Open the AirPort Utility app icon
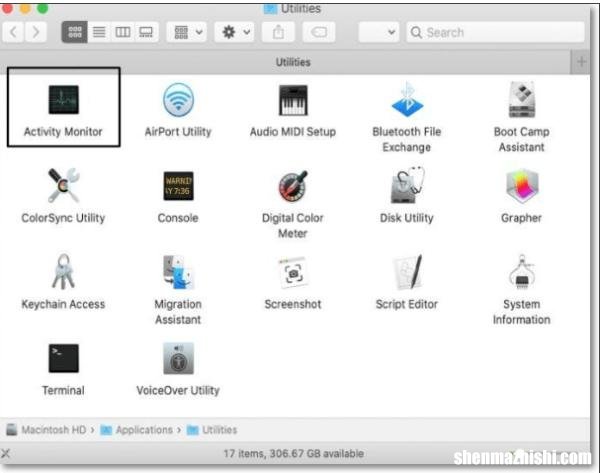 tap(178, 100)
